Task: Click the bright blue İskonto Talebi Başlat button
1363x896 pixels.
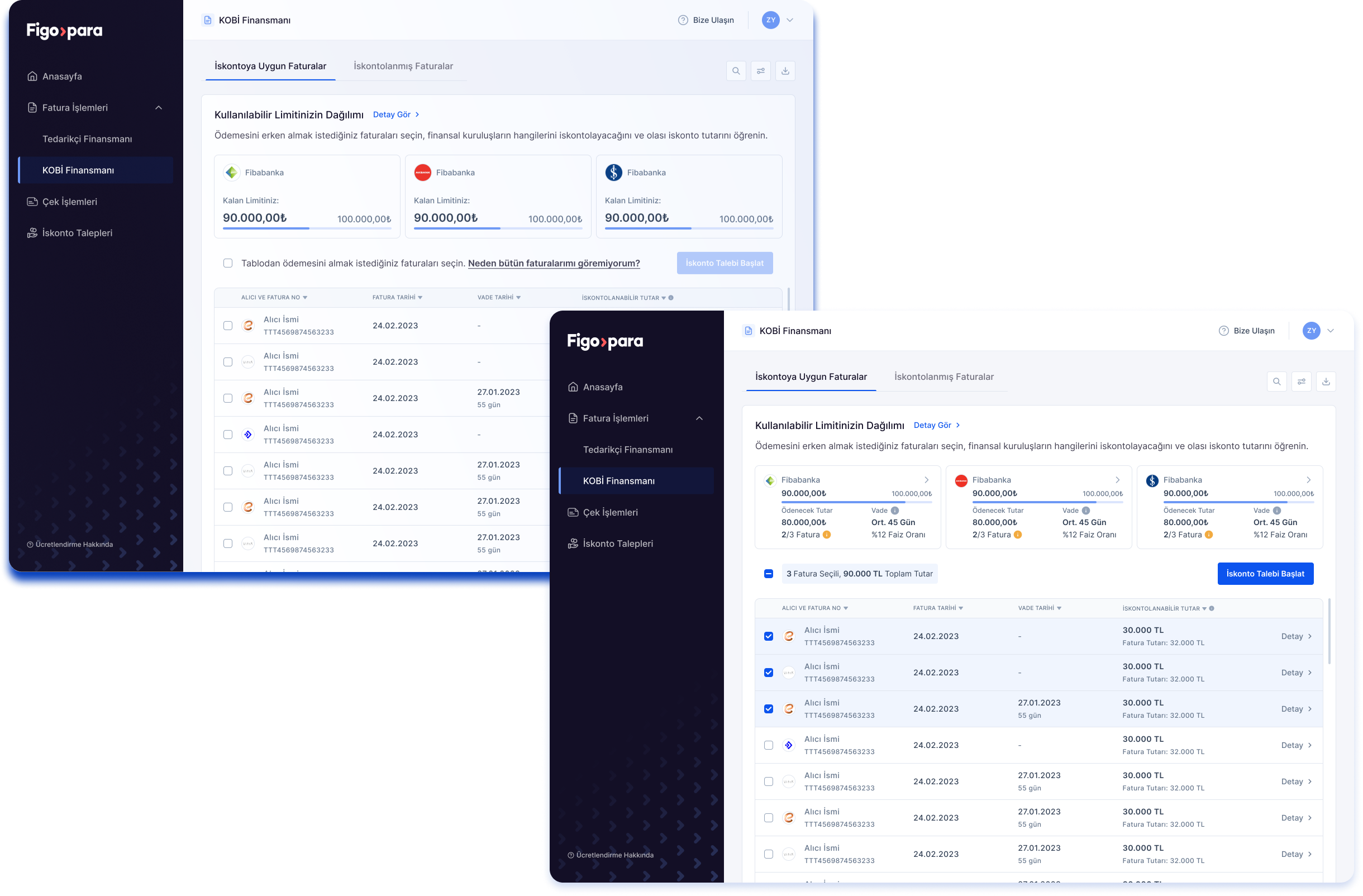Action: point(1265,574)
